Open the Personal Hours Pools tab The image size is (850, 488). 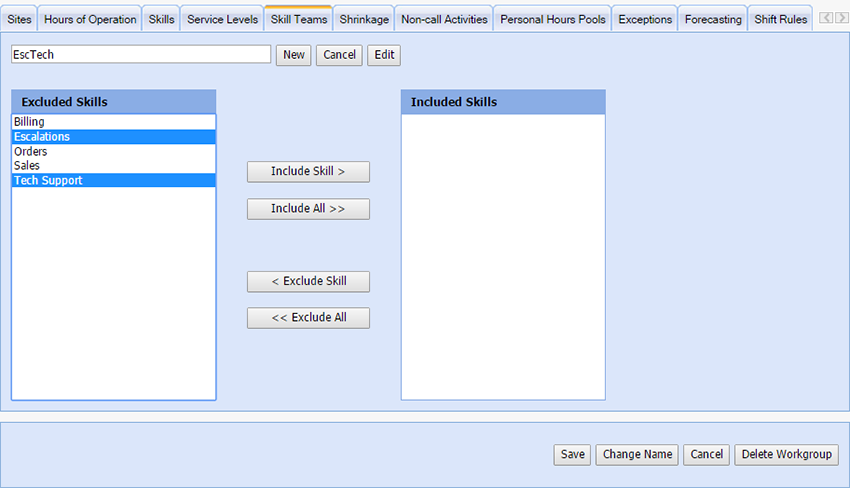[x=553, y=19]
